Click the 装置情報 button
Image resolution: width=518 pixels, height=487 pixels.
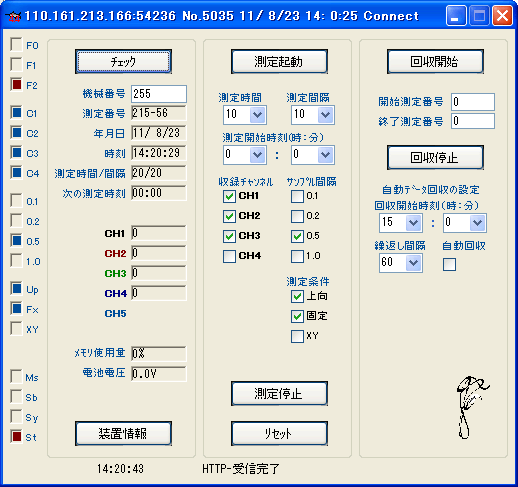[x=123, y=434]
